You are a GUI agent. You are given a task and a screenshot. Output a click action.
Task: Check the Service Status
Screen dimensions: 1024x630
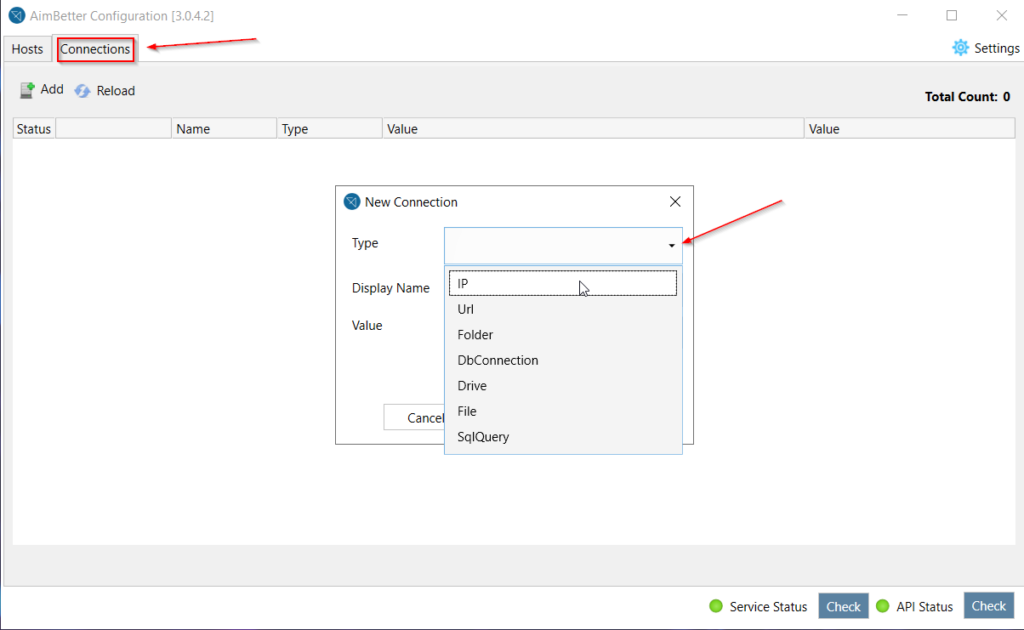[x=843, y=606]
